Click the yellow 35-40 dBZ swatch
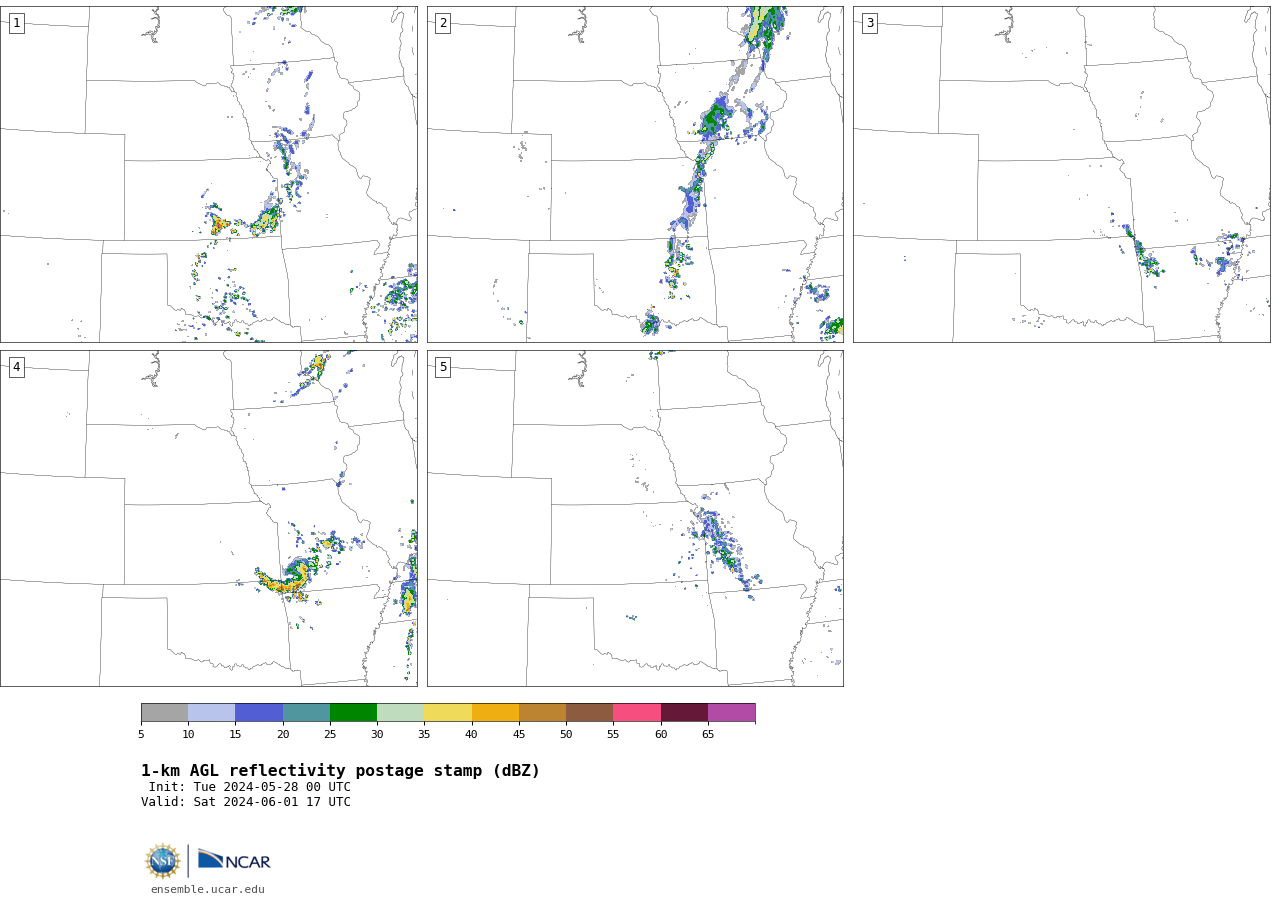The height and width of the screenshot is (901, 1280). [x=448, y=713]
